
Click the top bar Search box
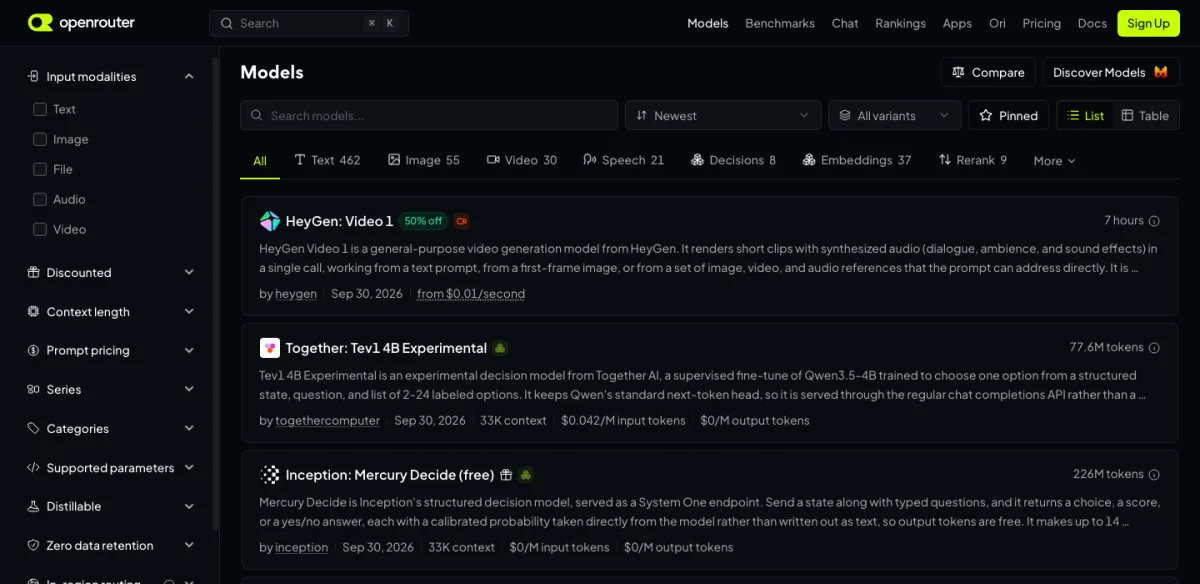coord(309,23)
